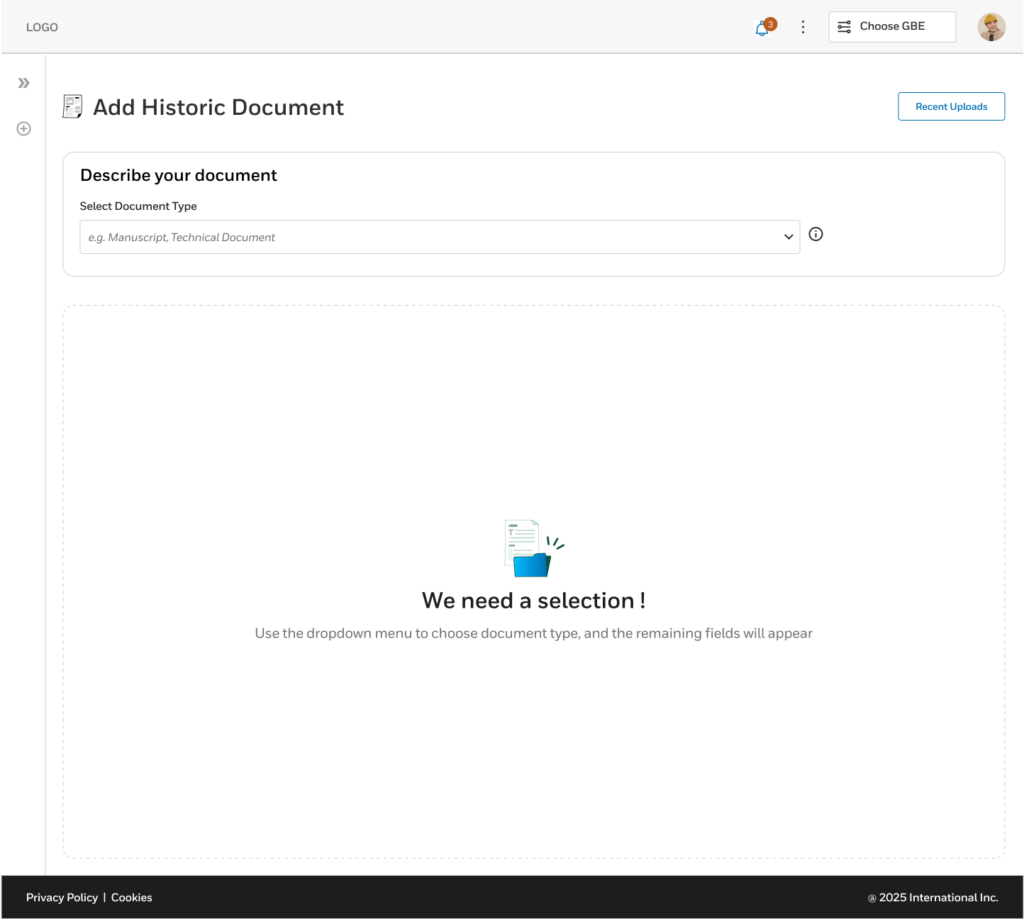Open the Privacy Policy link
The width and height of the screenshot is (1024, 919).
pos(62,897)
